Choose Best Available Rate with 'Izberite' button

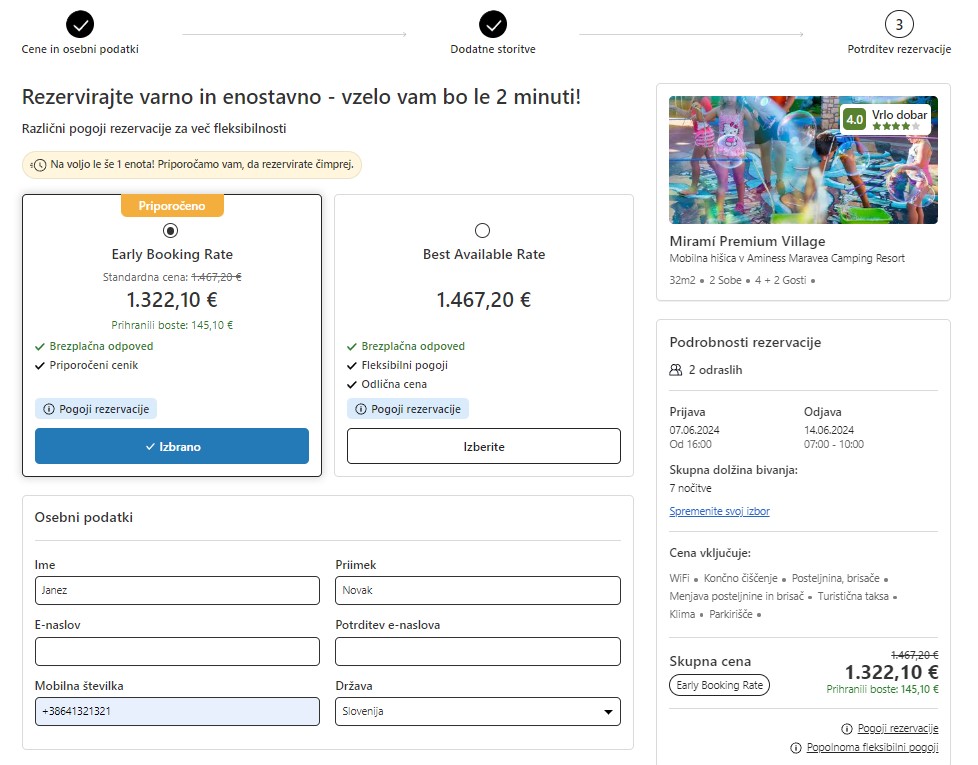483,446
